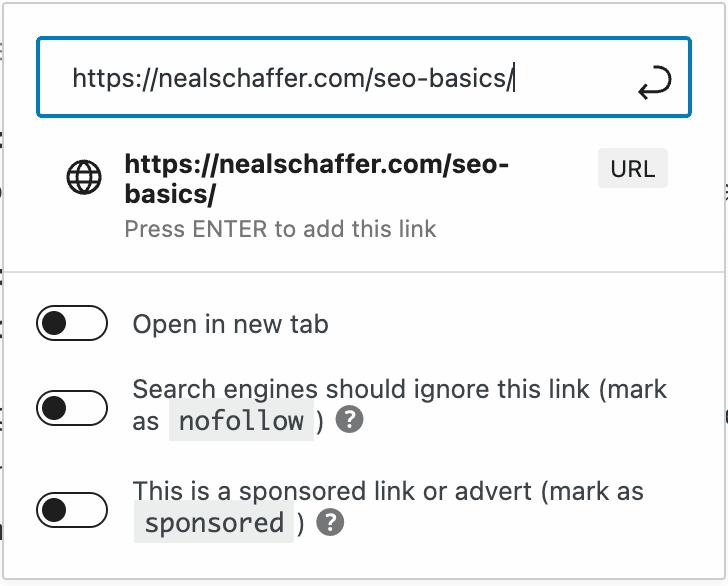The height and width of the screenshot is (586, 728).
Task: Place cursor after 'seo-basics/' in the input
Action: pyautogui.click(x=514, y=78)
